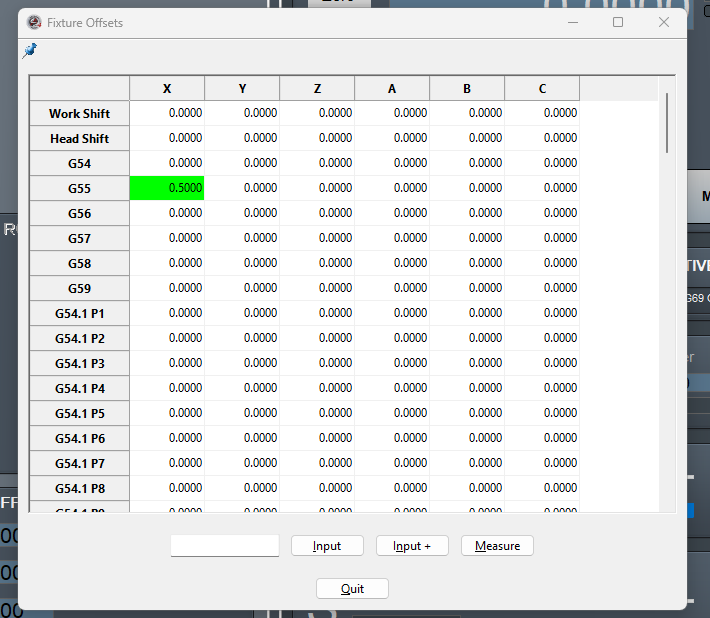Click the Z column header

click(317, 89)
